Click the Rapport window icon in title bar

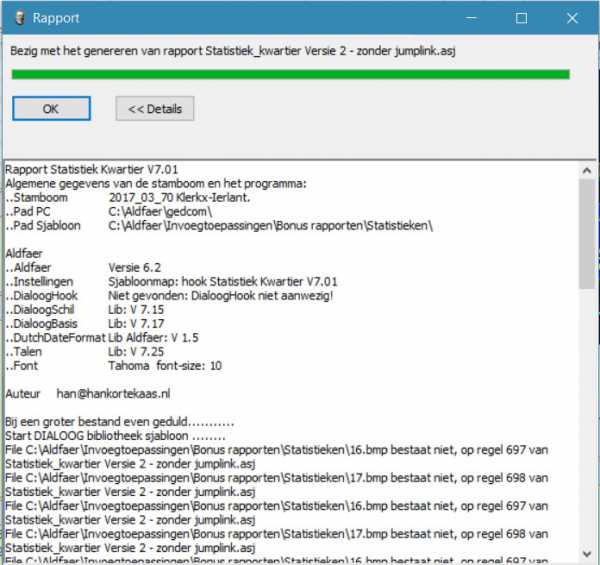(14, 18)
